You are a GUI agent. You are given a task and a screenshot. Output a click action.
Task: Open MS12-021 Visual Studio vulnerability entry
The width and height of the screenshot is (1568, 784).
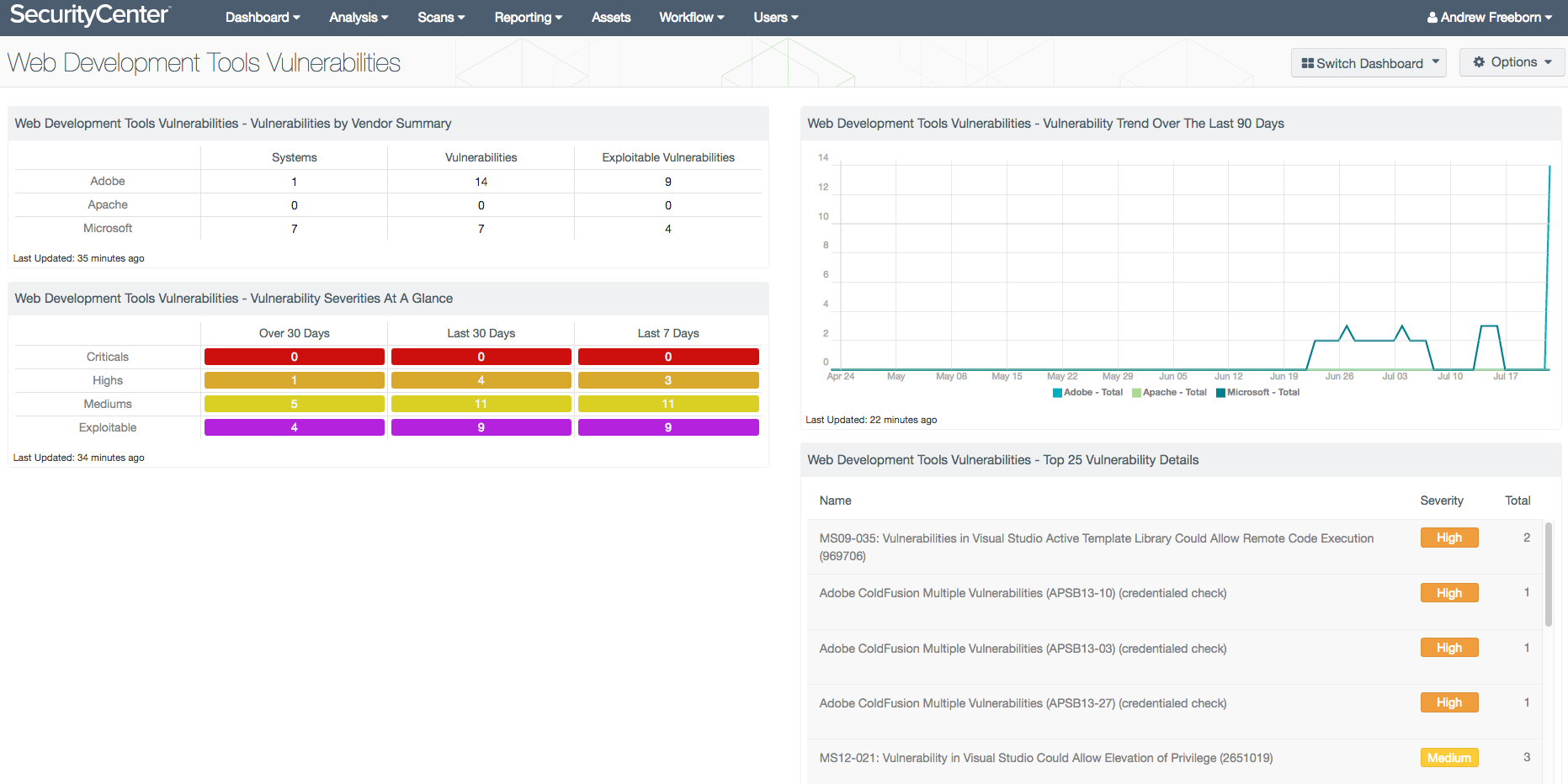1045,758
